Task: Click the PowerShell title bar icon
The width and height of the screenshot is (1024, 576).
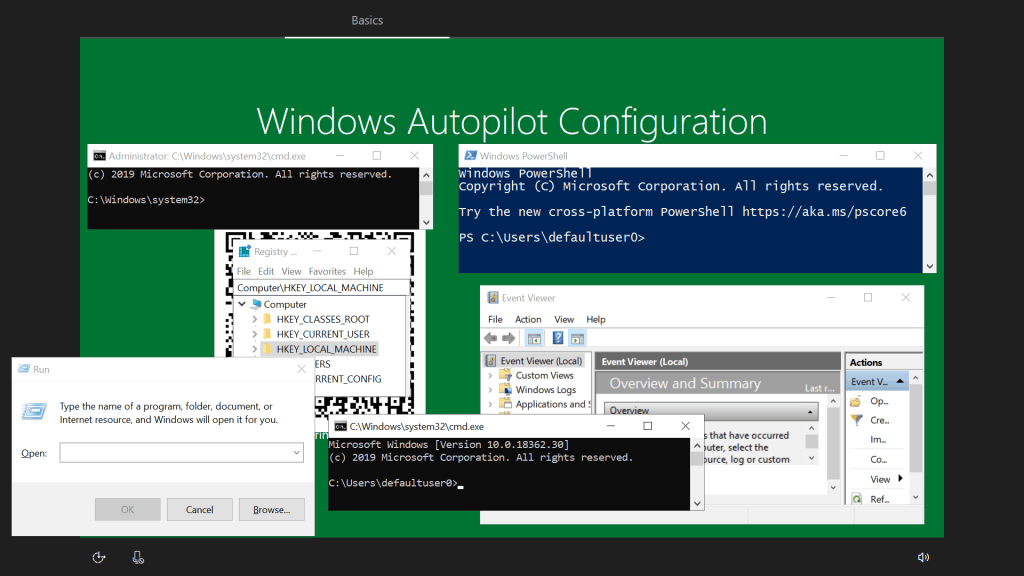Action: coord(470,155)
